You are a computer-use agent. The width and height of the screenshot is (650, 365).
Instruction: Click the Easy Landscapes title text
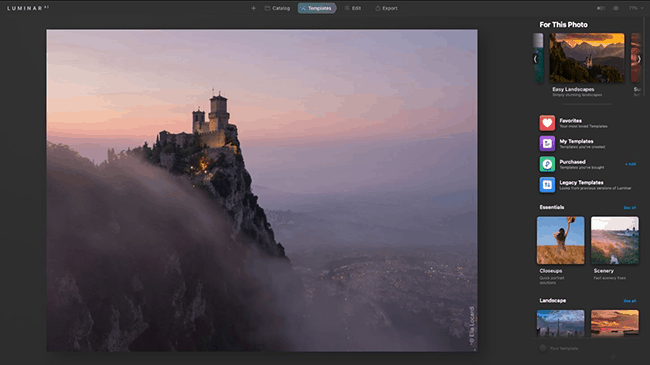point(573,89)
